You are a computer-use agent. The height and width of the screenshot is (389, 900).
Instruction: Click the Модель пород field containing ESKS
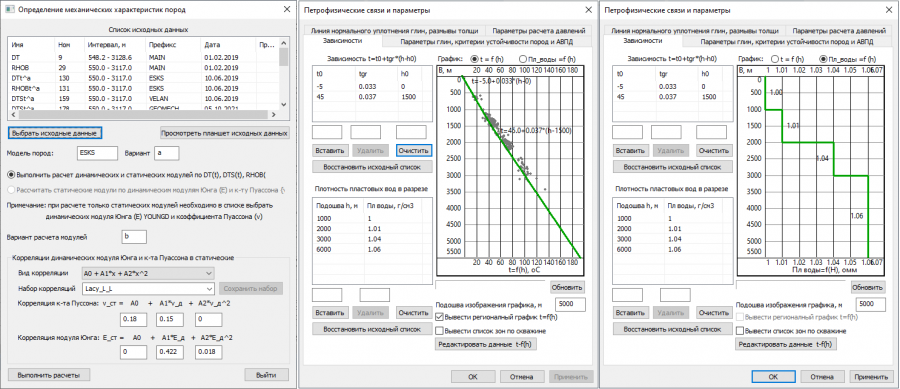pos(96,153)
